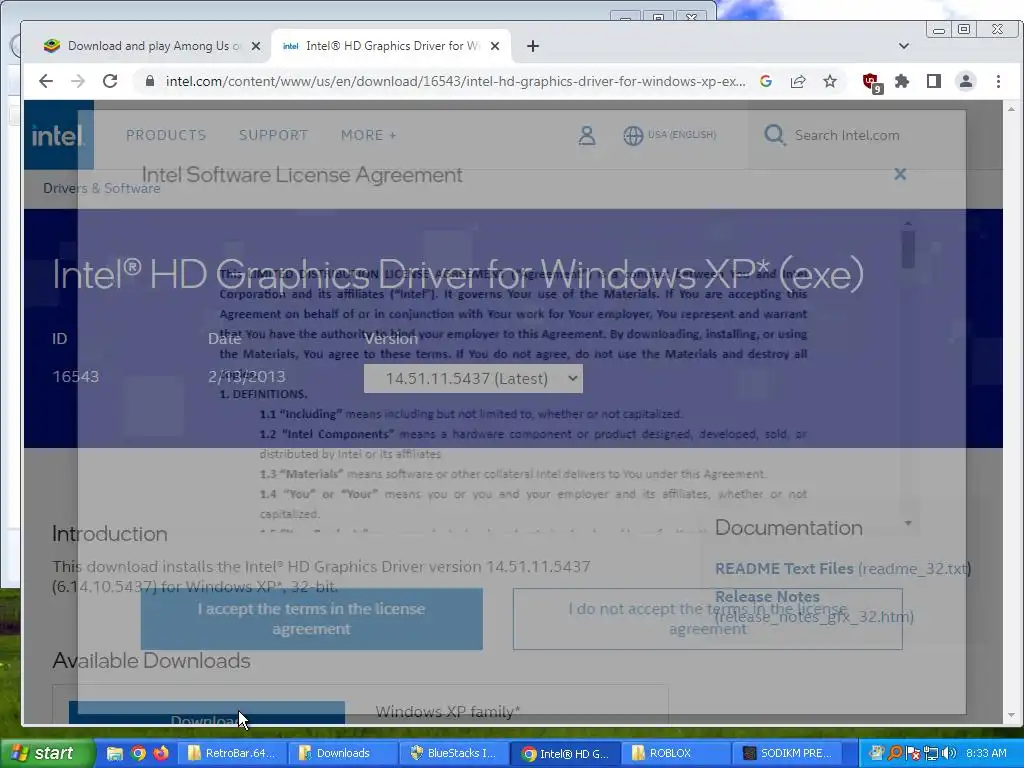Image resolution: width=1024 pixels, height=768 pixels.
Task: Toggle the Chrome side panel icon
Action: pyautogui.click(x=934, y=81)
